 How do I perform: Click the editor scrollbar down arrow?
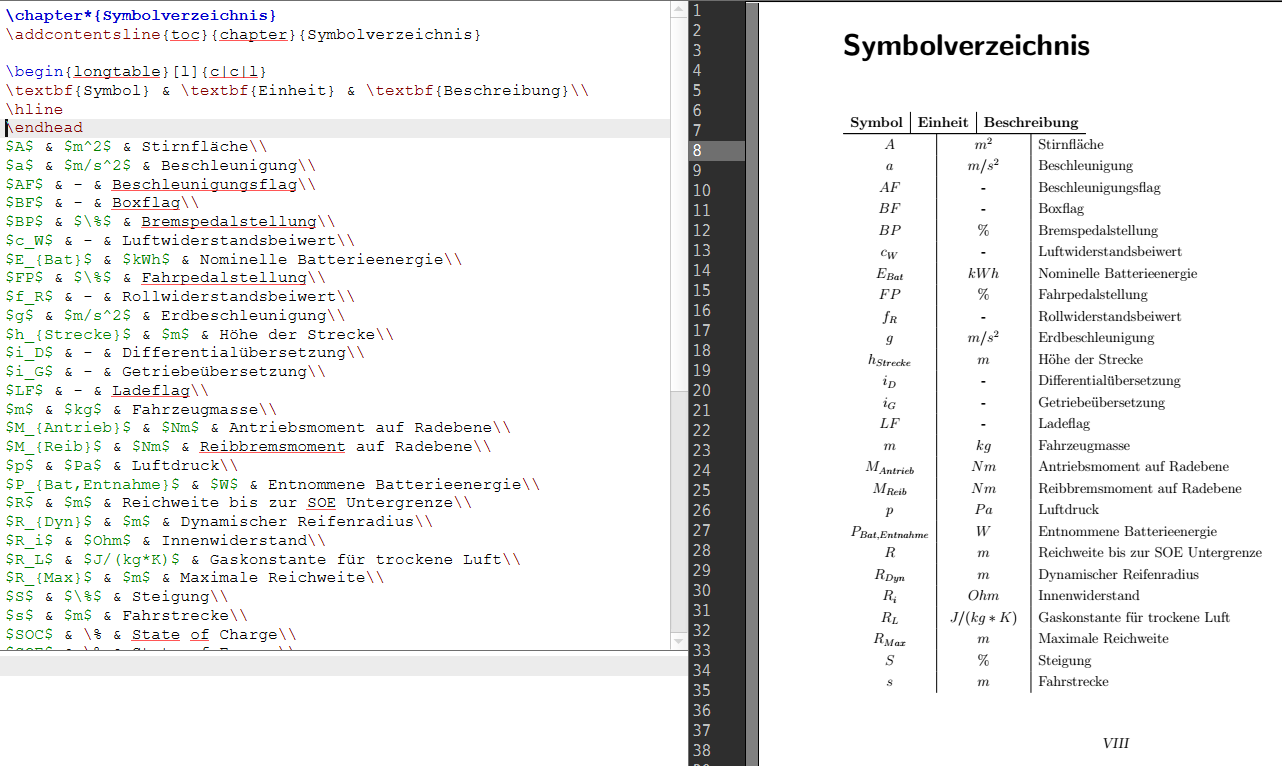[678, 640]
